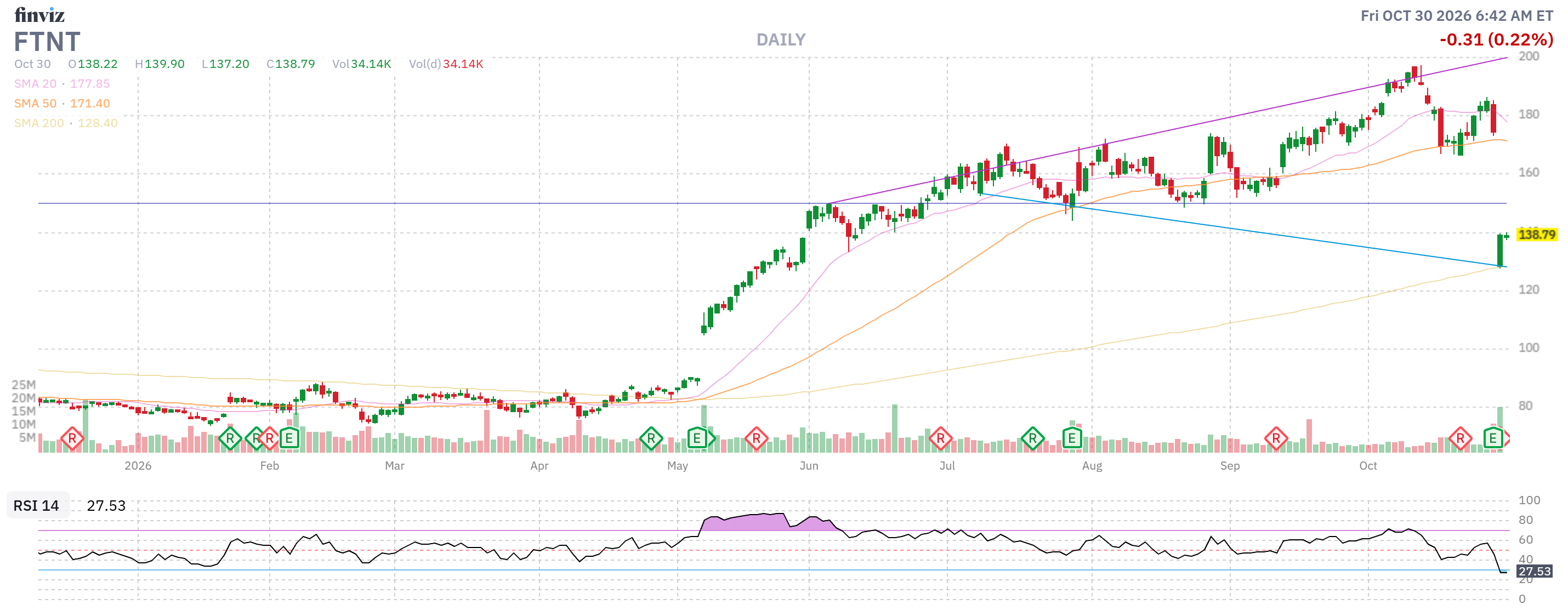
Task: Click the Jun label on the time axis
Action: tap(809, 466)
